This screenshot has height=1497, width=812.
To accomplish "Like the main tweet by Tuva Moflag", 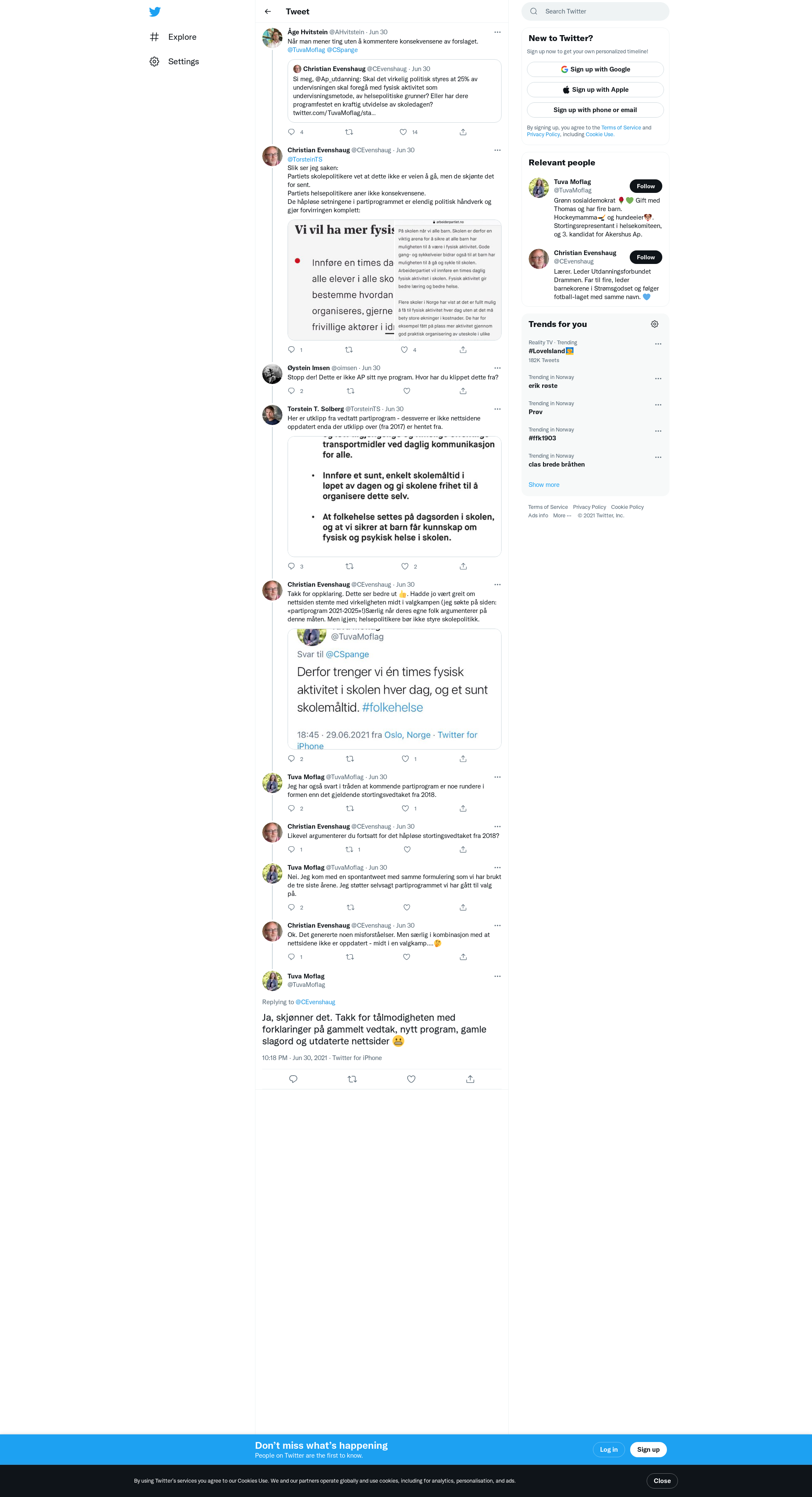I will tap(411, 1079).
